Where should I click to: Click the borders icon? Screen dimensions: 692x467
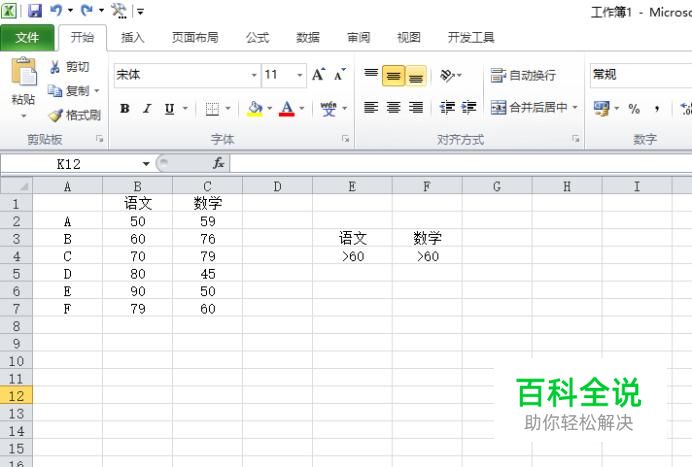[x=212, y=109]
